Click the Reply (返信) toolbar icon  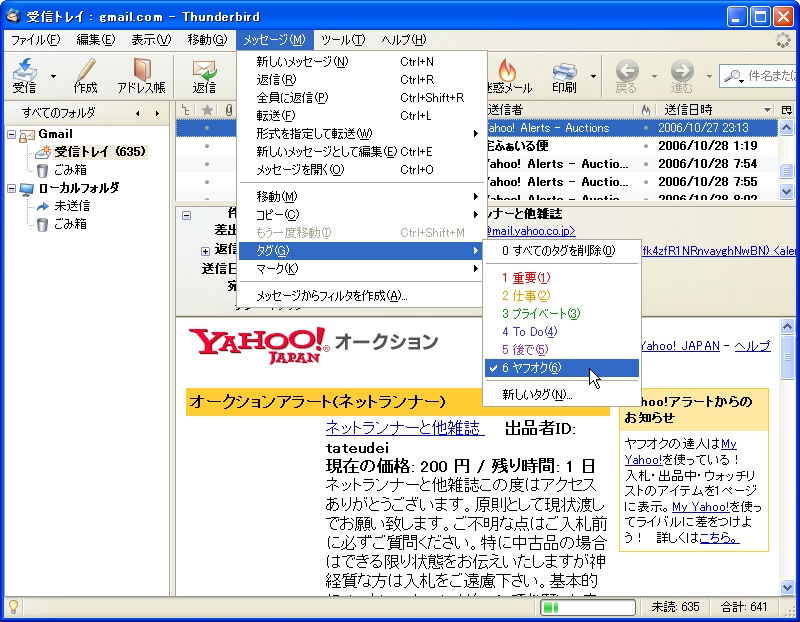[204, 70]
